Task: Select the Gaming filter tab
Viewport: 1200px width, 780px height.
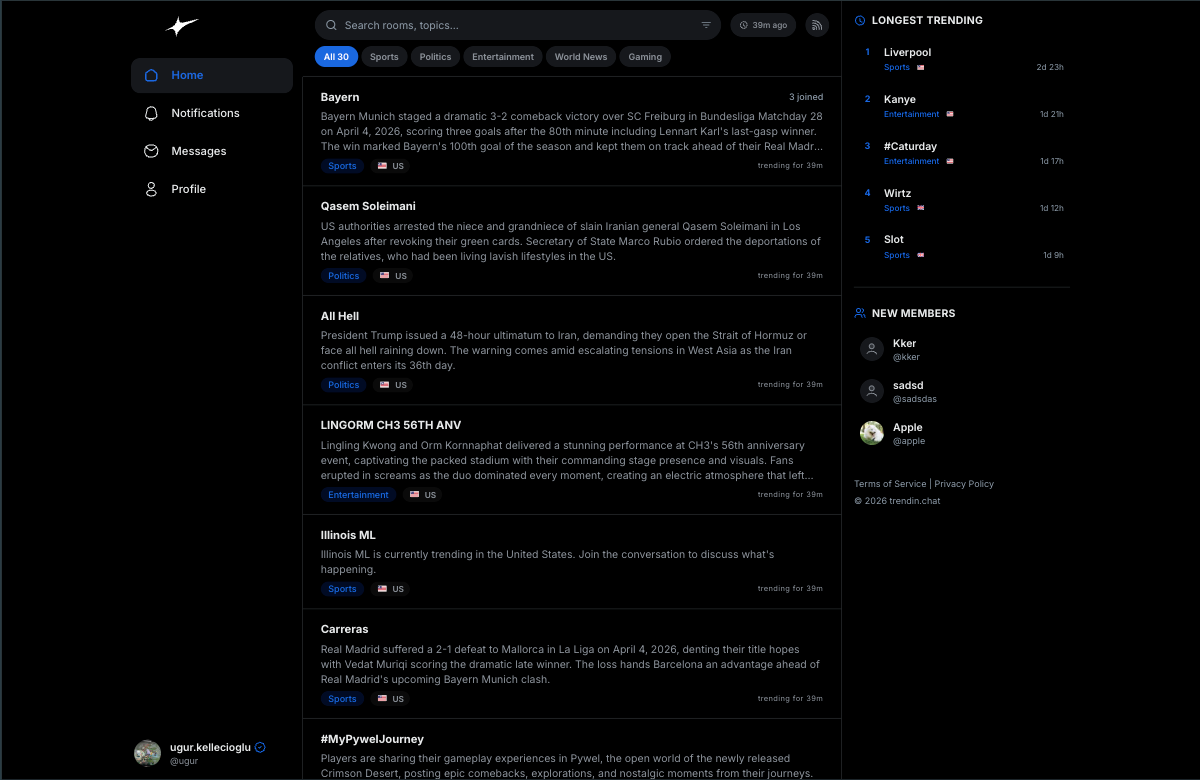Action: pyautogui.click(x=645, y=57)
